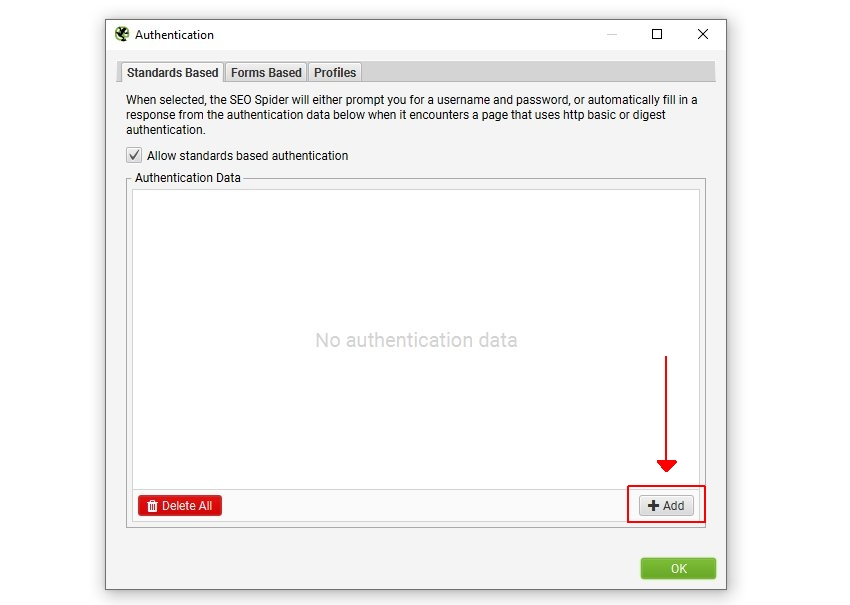Add a new authentication entry

point(666,506)
